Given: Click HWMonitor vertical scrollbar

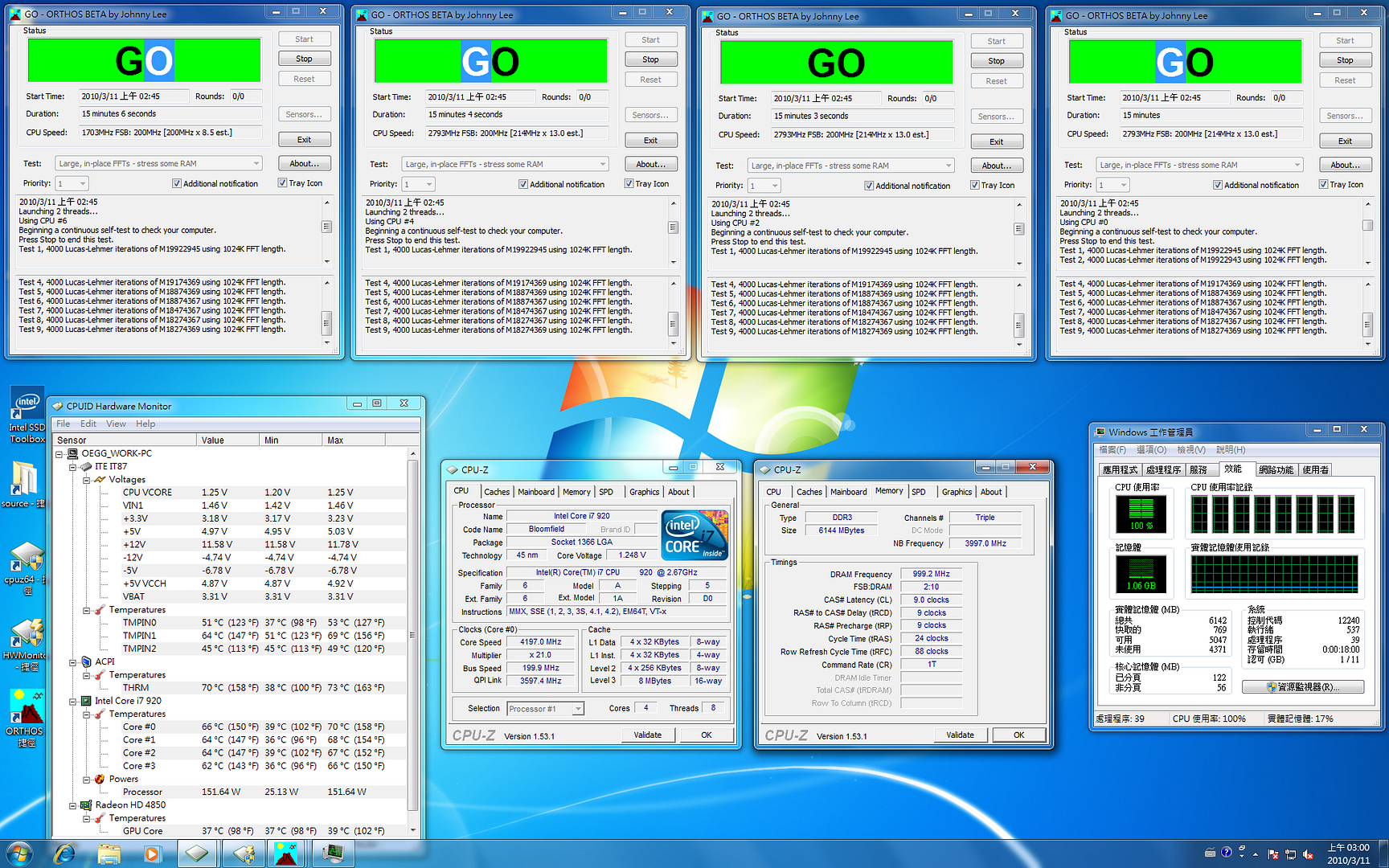Looking at the screenshot, I should (413, 641).
